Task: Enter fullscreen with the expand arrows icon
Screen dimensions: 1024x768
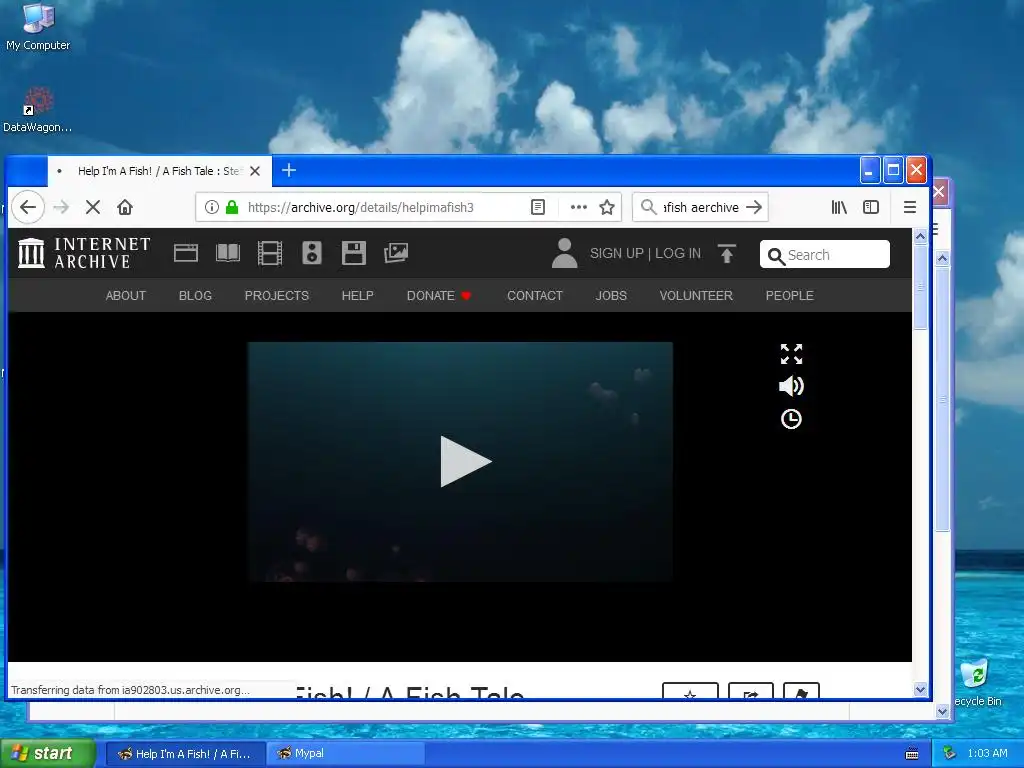Action: point(792,354)
